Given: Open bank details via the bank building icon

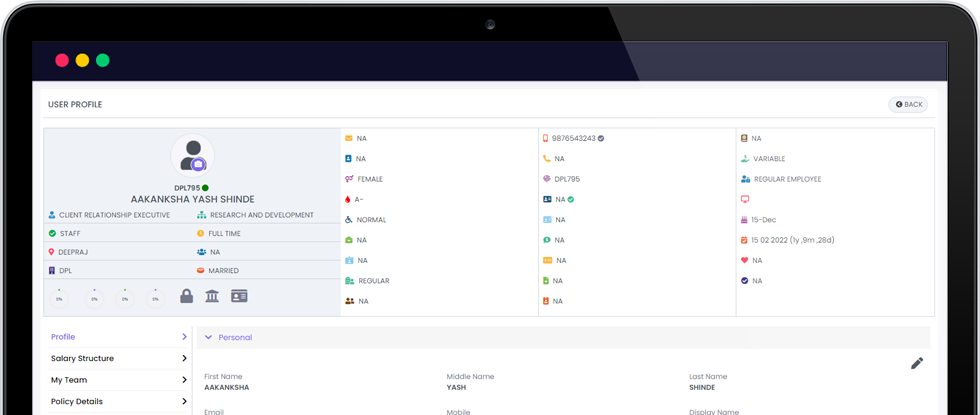Looking at the screenshot, I should point(212,296).
